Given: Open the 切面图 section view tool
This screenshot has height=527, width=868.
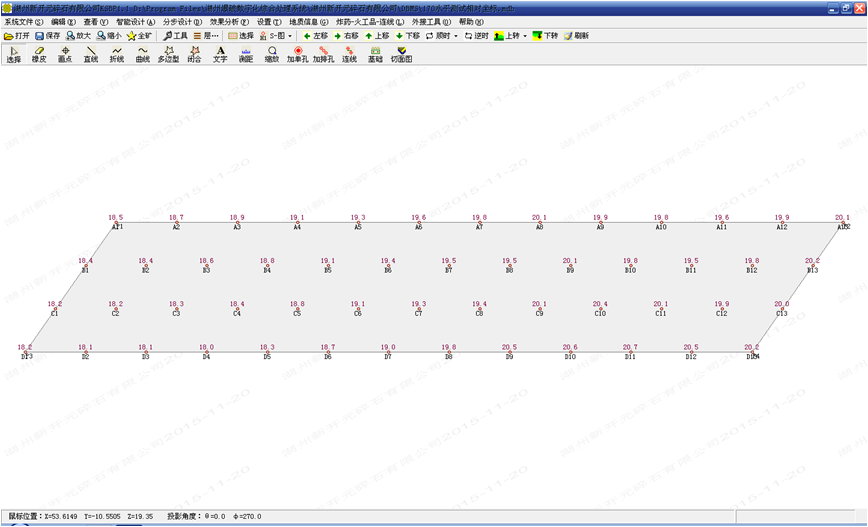Looking at the screenshot, I should pos(401,54).
